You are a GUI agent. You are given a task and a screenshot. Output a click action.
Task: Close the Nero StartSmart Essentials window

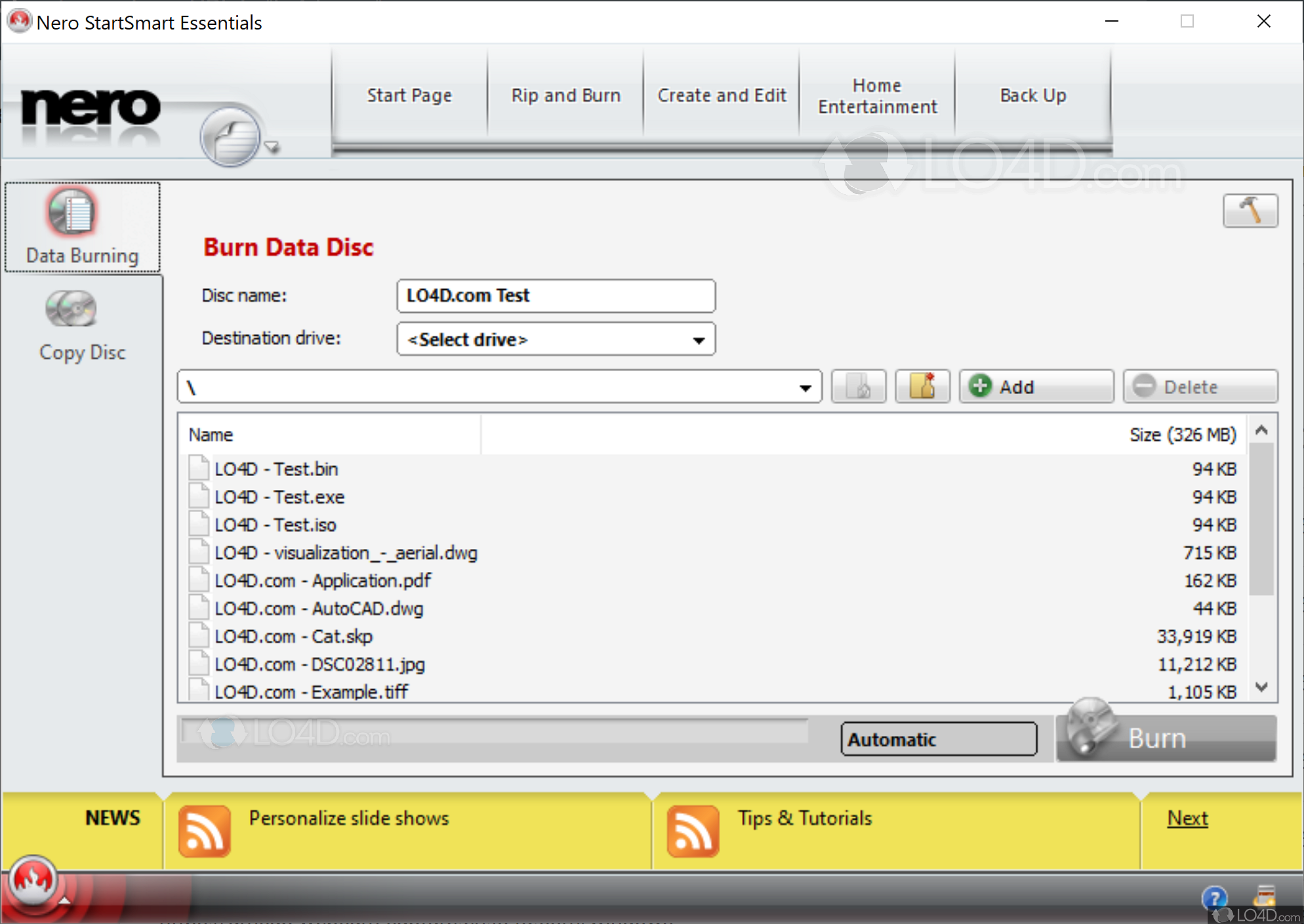(1263, 22)
